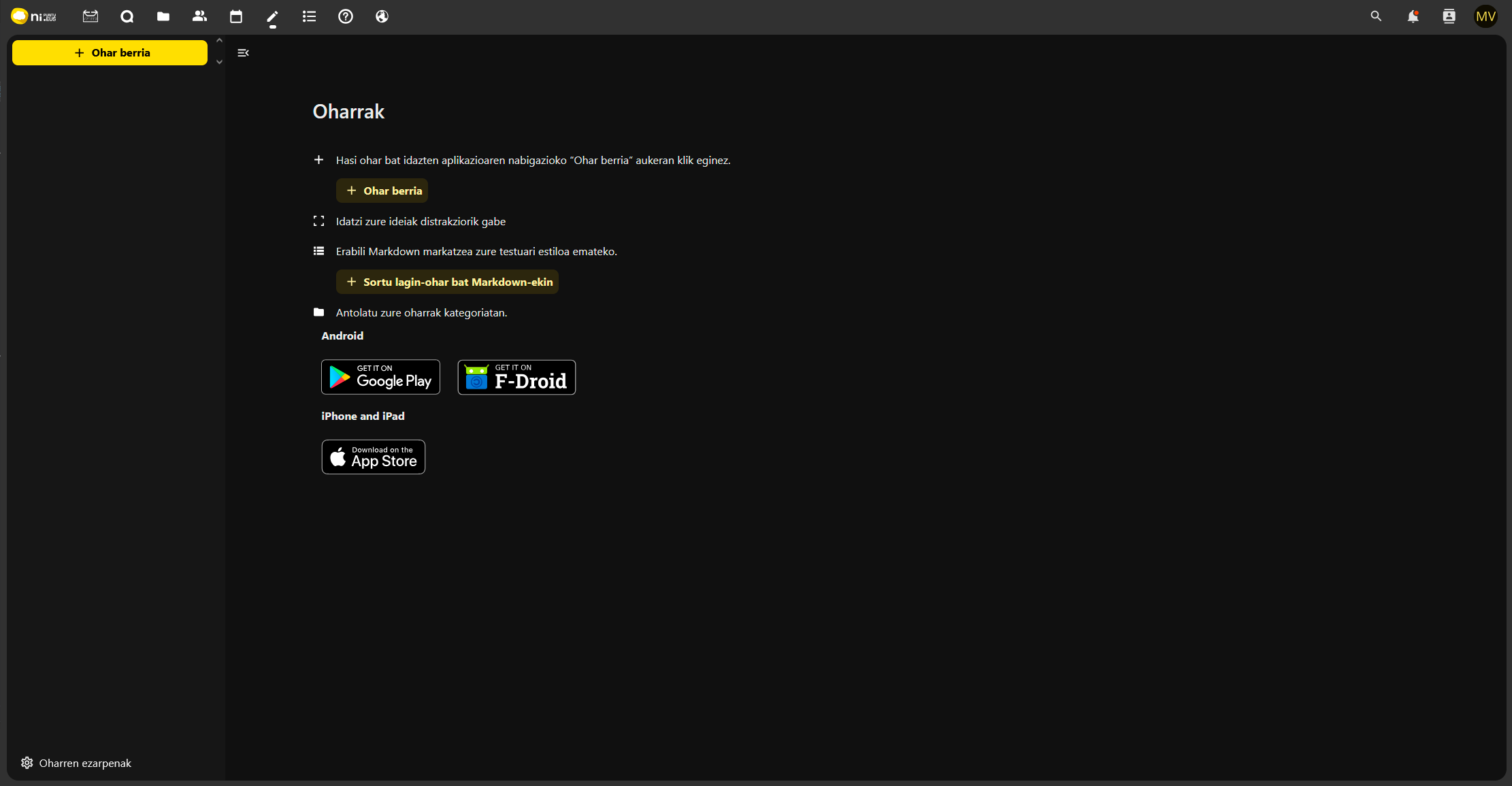Open the Notes pencil app

pos(272,16)
